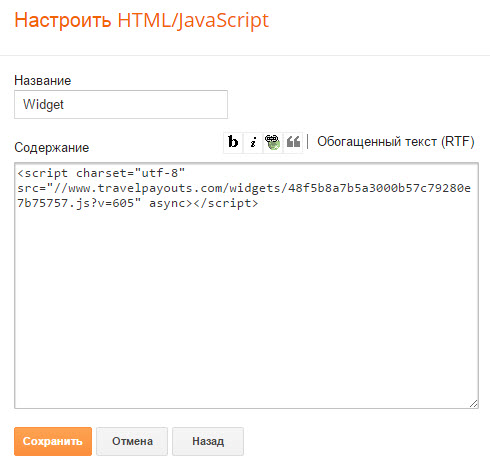Insert a hyperlink using the link icon
This screenshot has width=490, height=466.
click(273, 142)
